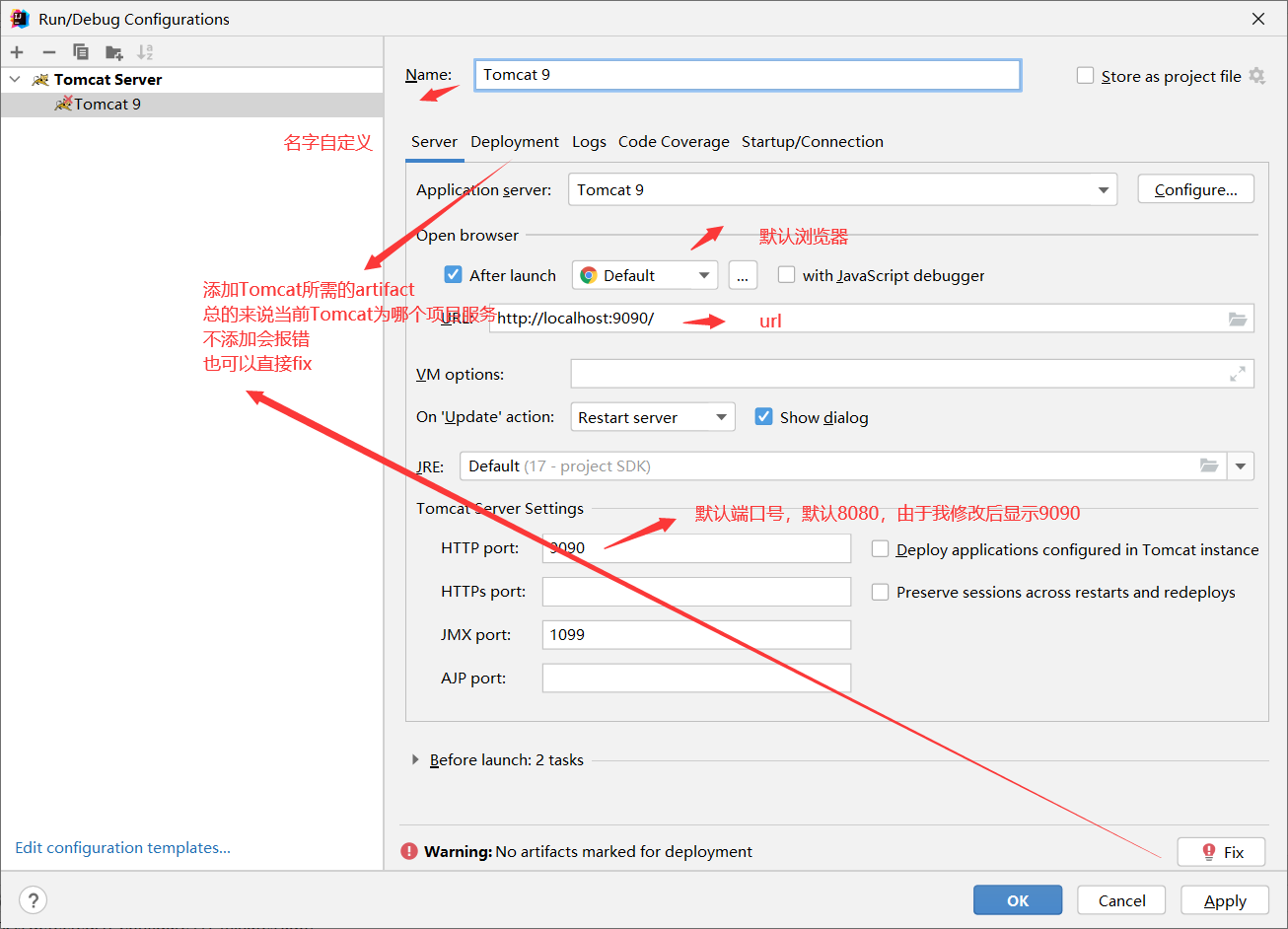Open Edit configuration templates link
This screenshot has height=929, width=1288.
121,847
